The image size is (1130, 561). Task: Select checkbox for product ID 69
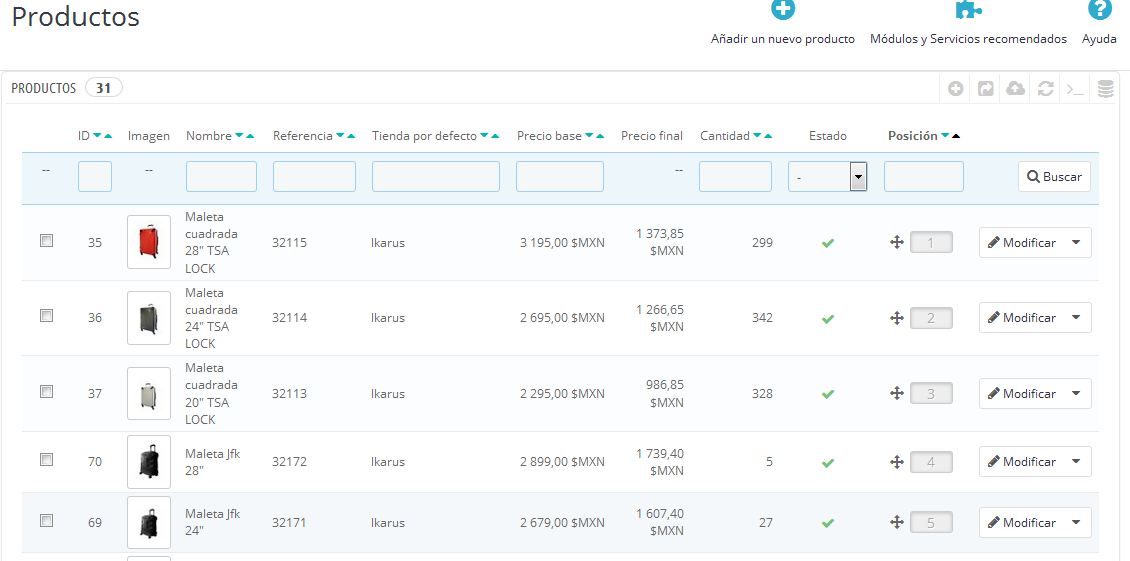pos(46,520)
